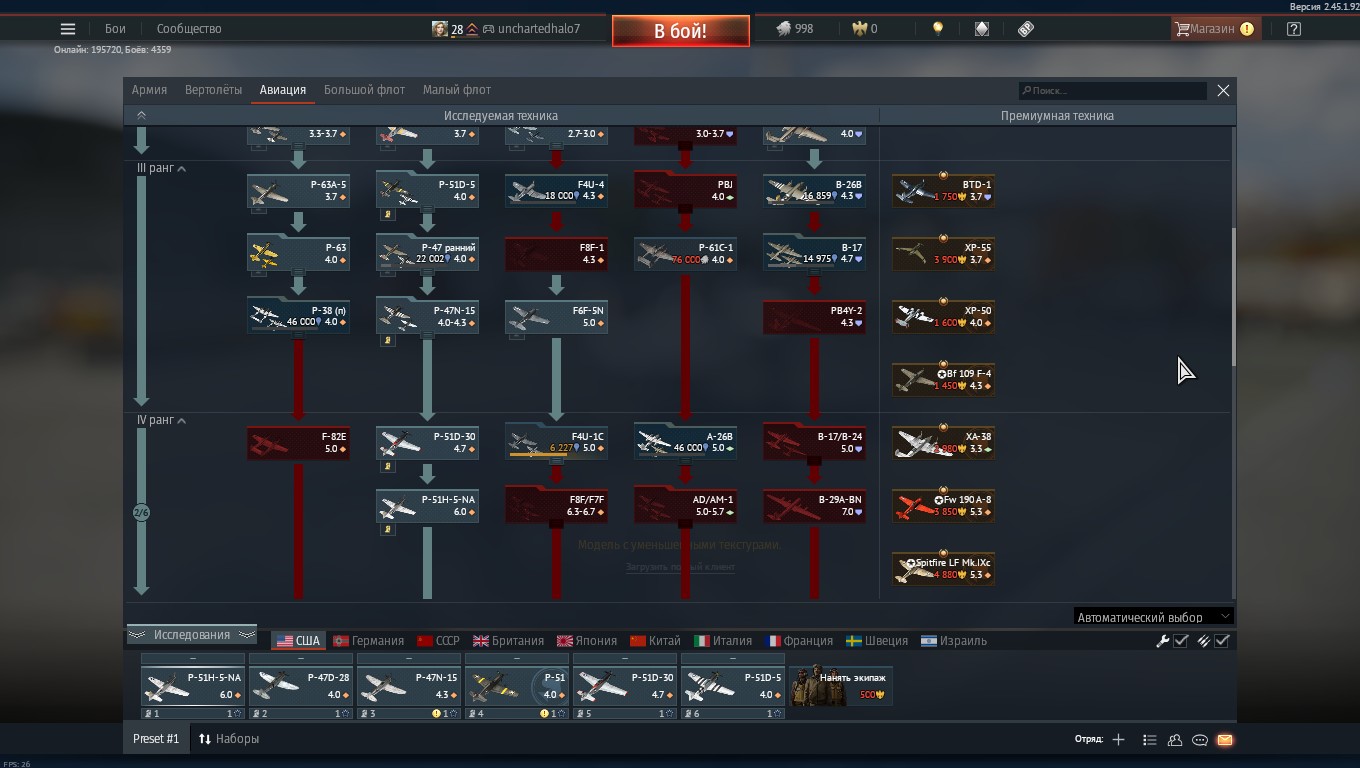Open the ticket-shaped items icon
Screen dimensions: 1360x768
[1026, 29]
